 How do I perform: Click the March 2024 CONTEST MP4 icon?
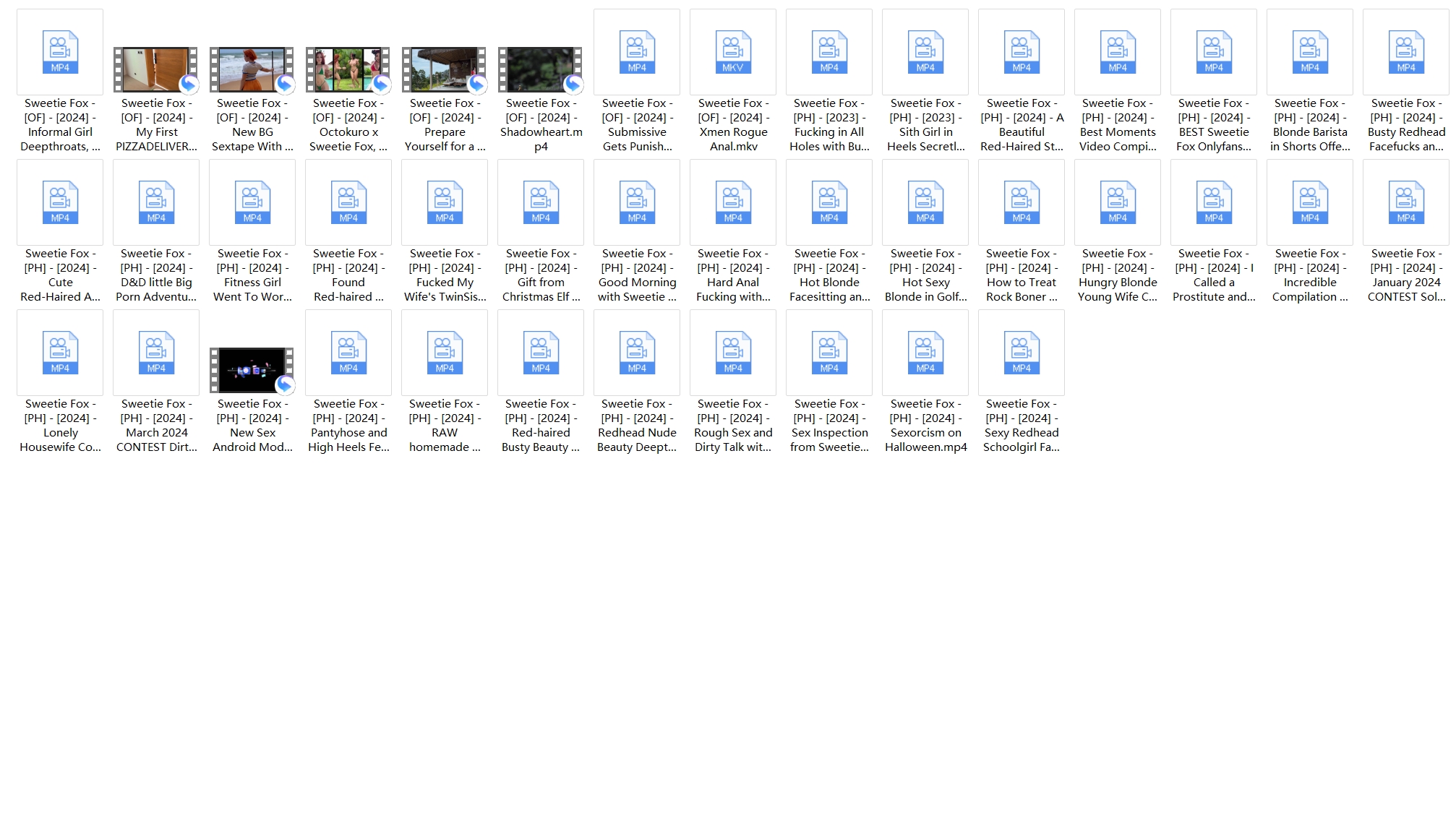click(x=156, y=353)
